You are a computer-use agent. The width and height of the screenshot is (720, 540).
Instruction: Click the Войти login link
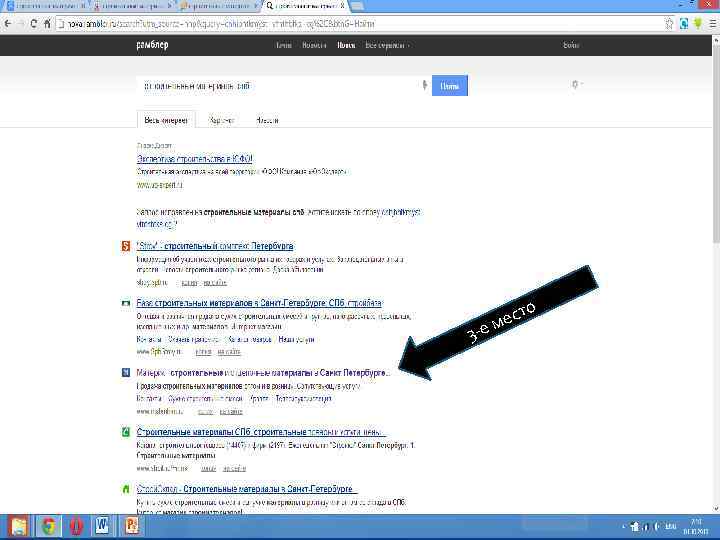571,45
